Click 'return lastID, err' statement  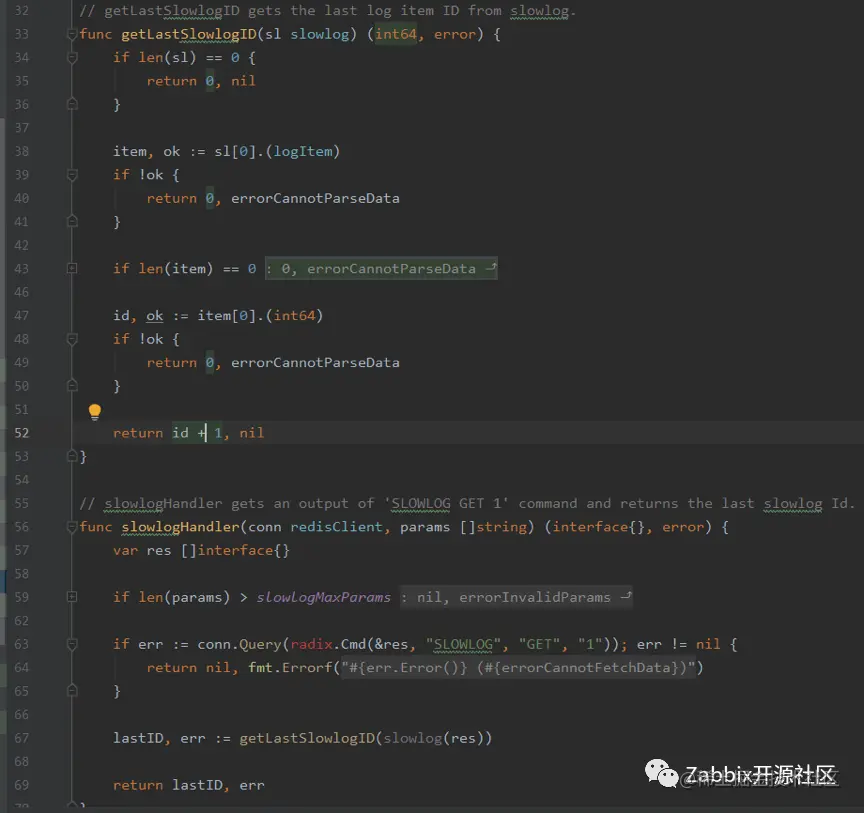pos(188,785)
